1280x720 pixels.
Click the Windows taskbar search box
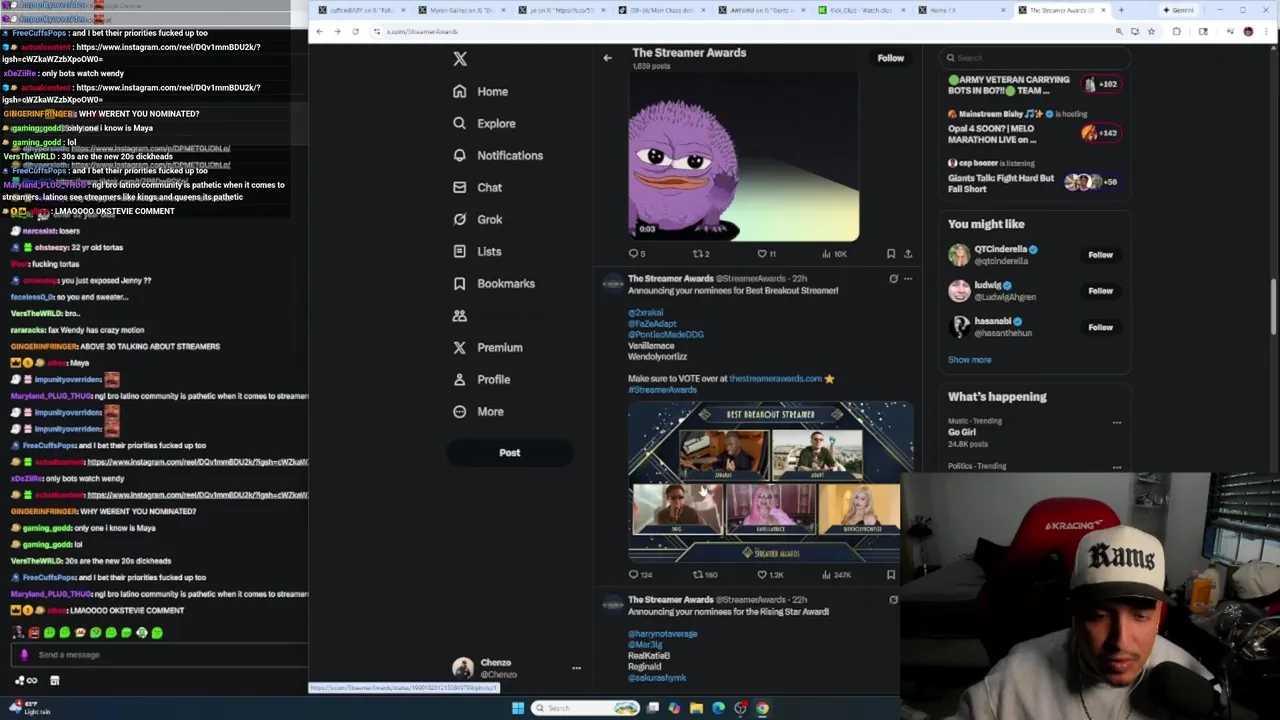click(x=586, y=708)
